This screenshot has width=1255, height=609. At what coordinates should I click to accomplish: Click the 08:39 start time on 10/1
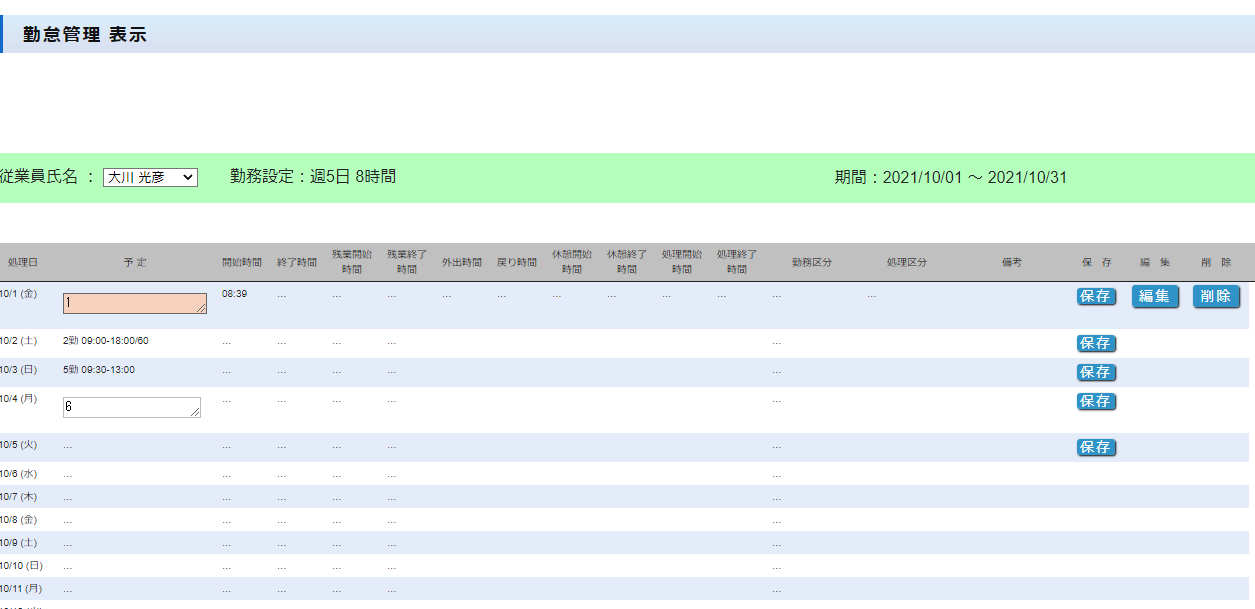click(234, 294)
